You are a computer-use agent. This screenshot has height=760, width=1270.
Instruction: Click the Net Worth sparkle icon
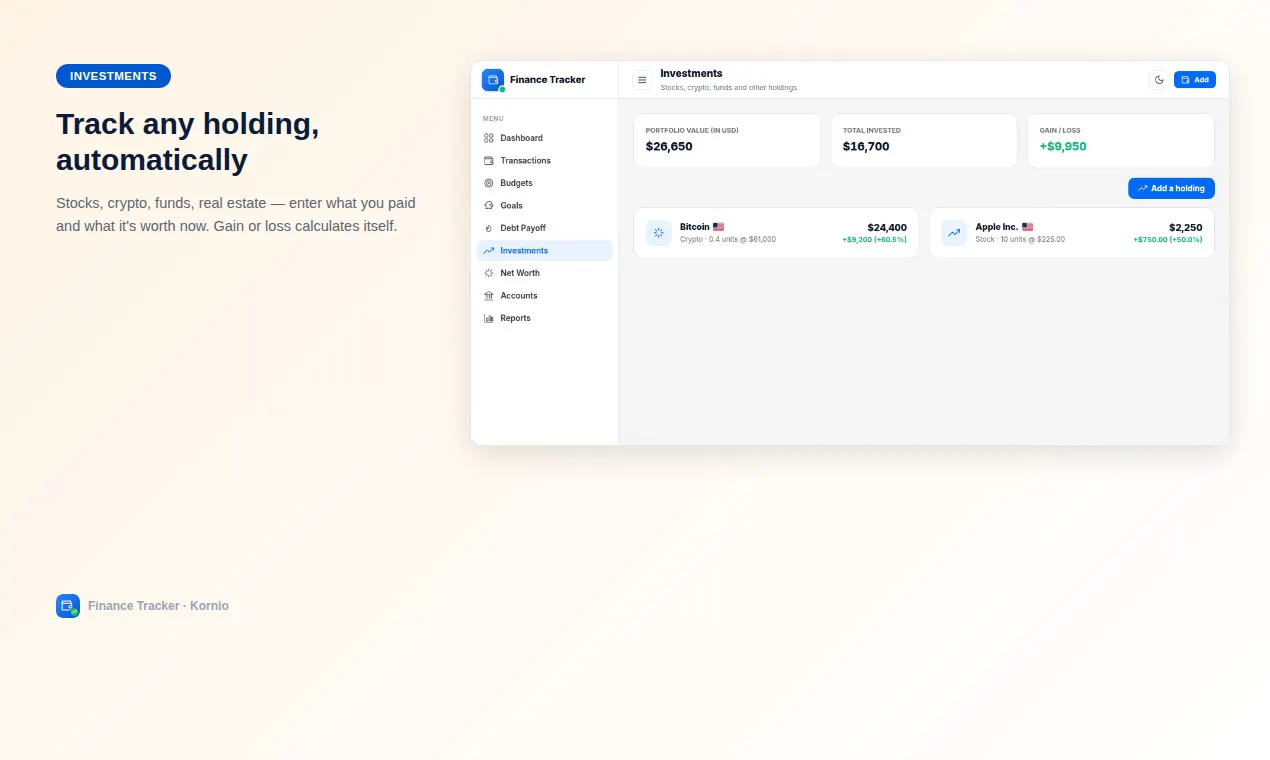(x=489, y=273)
